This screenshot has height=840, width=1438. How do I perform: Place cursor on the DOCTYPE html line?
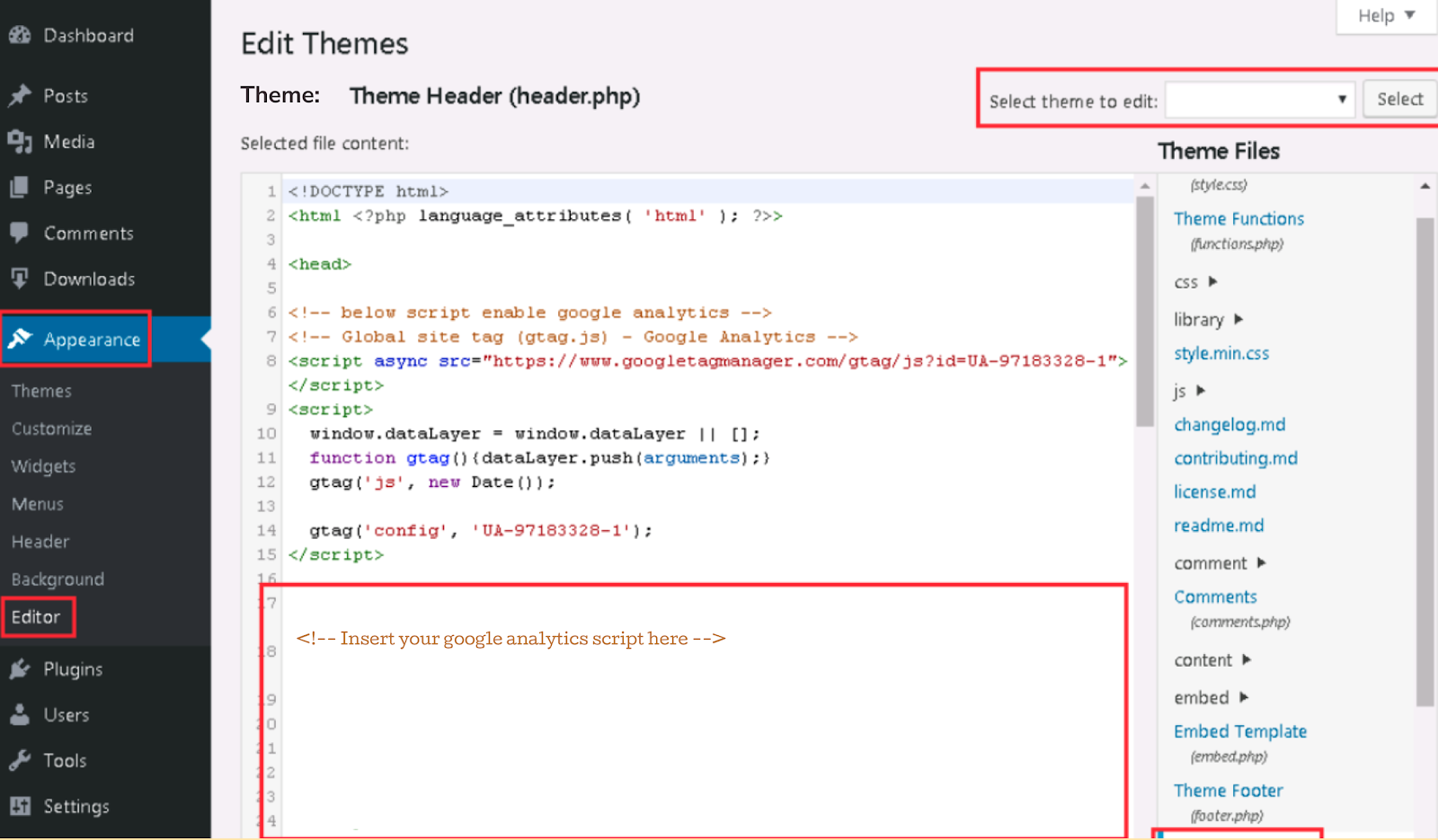368,191
